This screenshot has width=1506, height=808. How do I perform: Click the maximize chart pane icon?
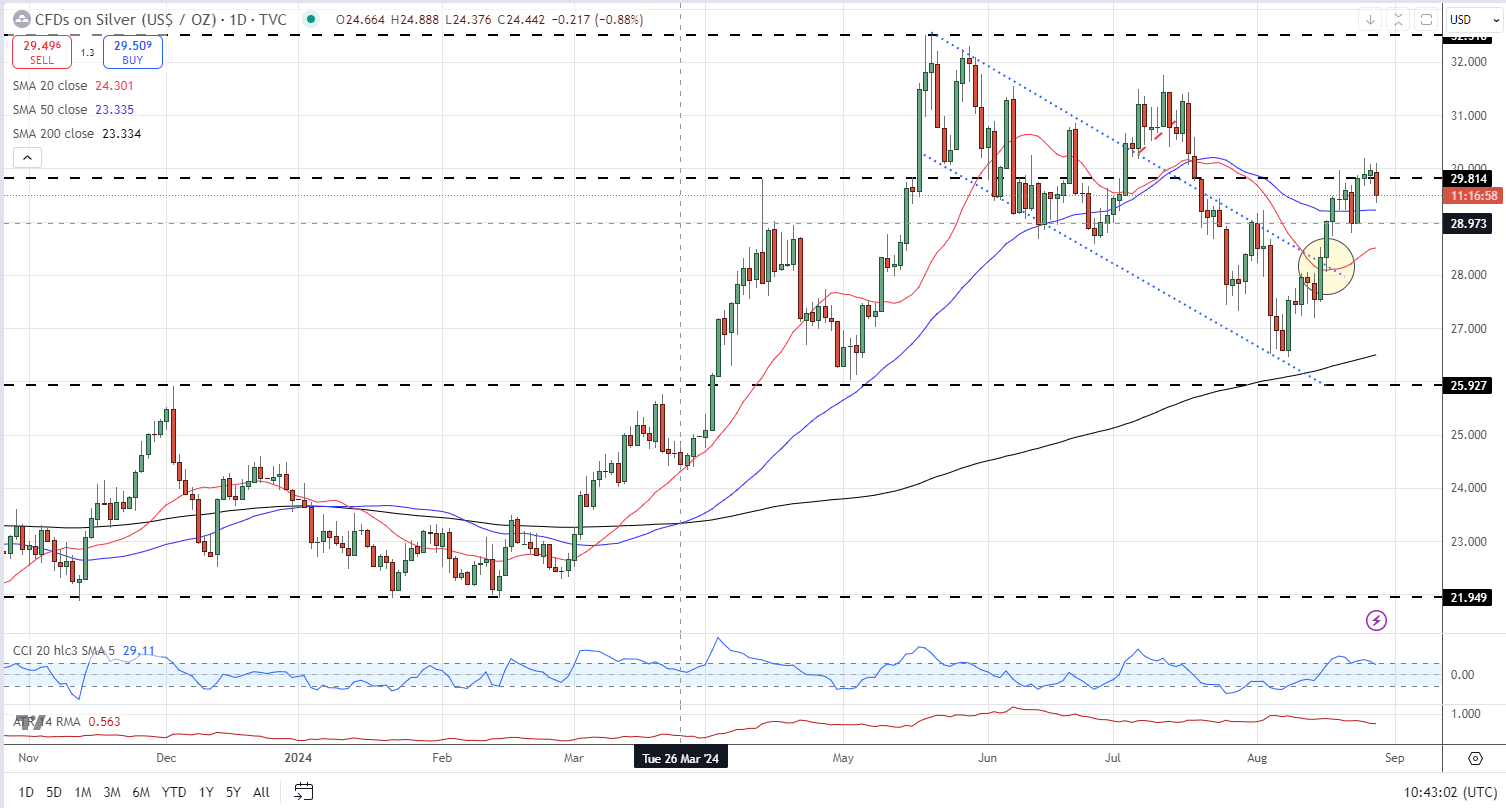(x=1426, y=19)
